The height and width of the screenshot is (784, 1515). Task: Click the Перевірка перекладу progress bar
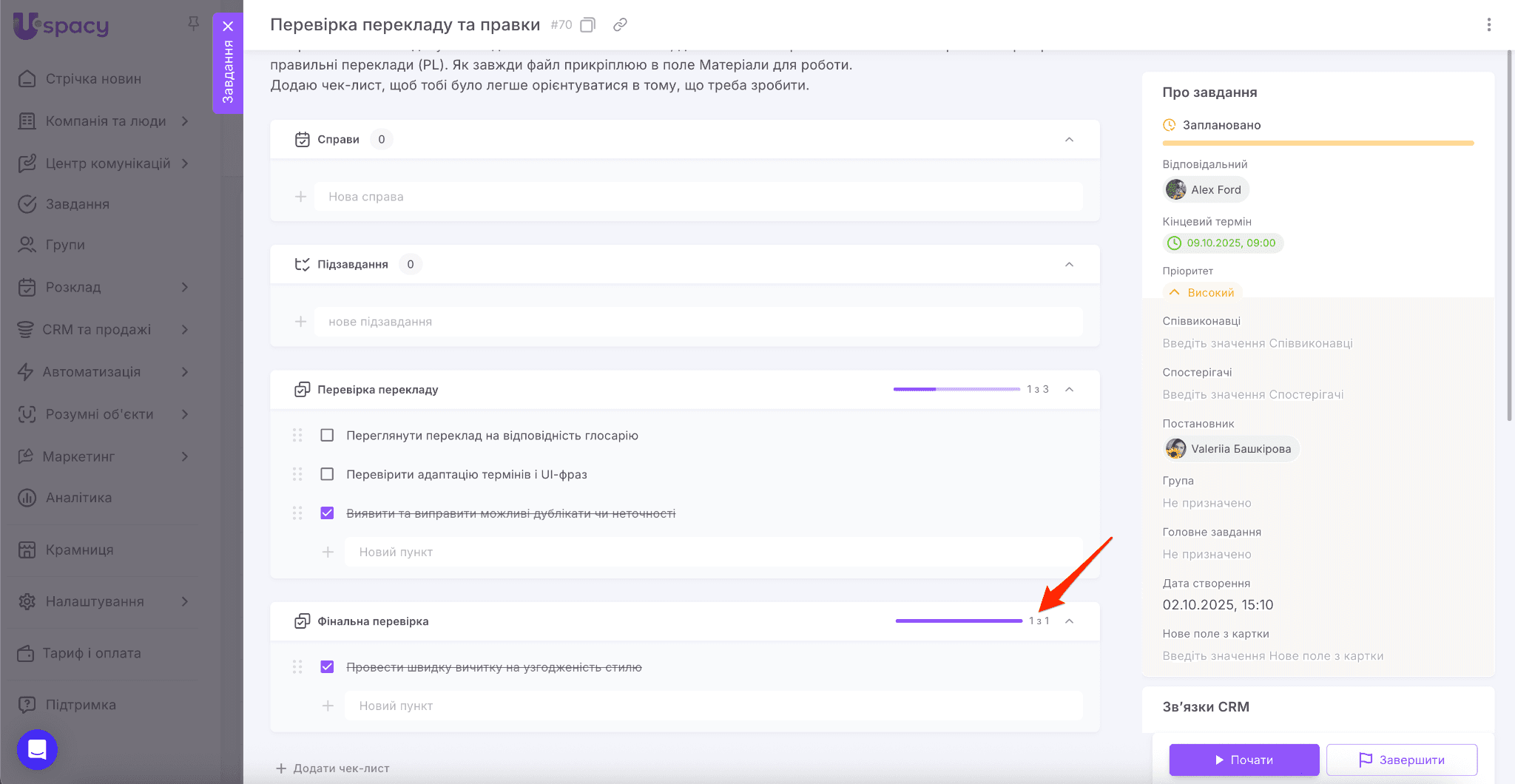[x=956, y=390]
